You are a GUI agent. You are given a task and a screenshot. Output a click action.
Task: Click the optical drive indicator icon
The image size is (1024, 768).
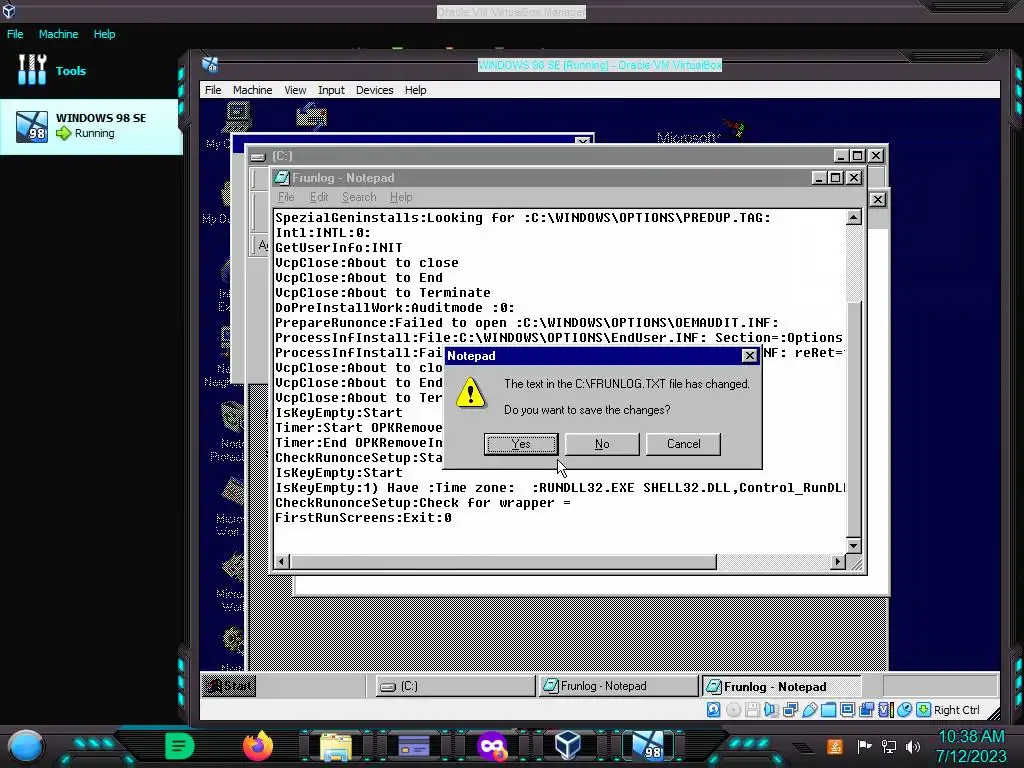click(x=733, y=710)
